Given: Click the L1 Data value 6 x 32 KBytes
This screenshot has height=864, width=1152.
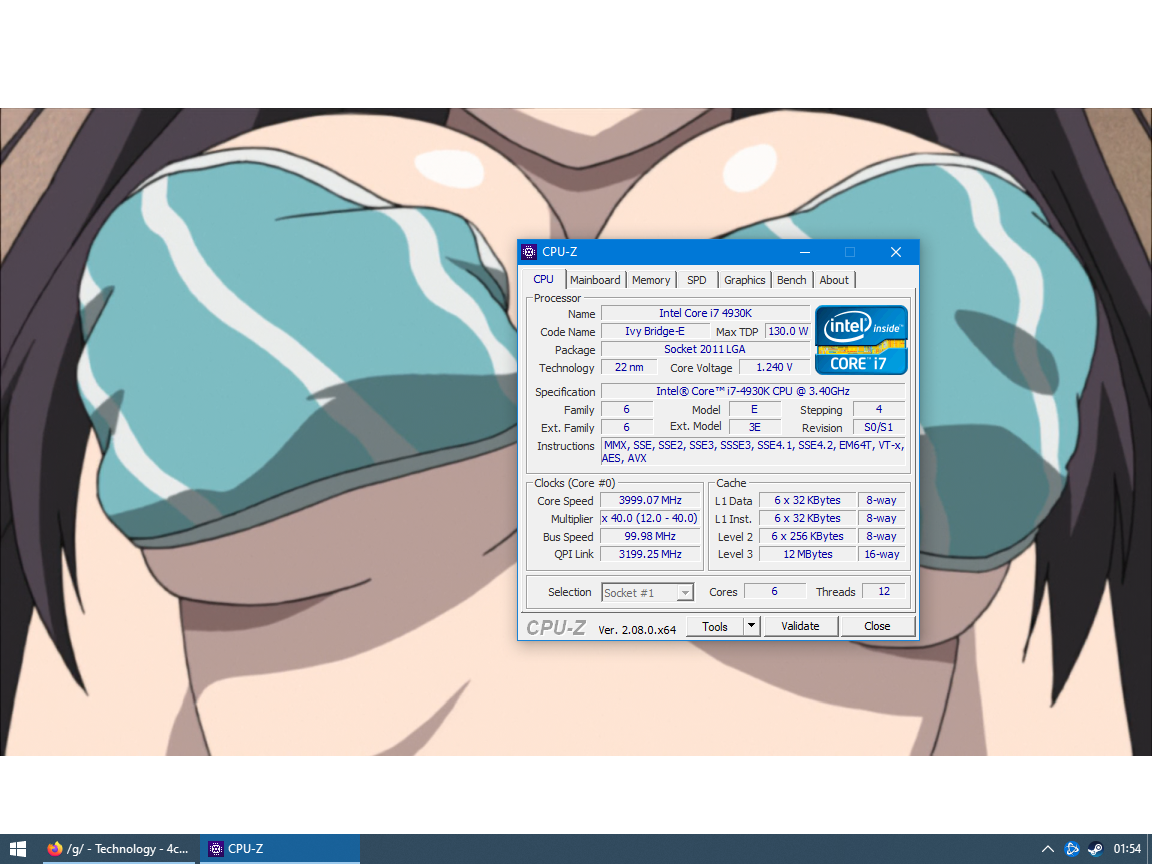Looking at the screenshot, I should click(807, 500).
